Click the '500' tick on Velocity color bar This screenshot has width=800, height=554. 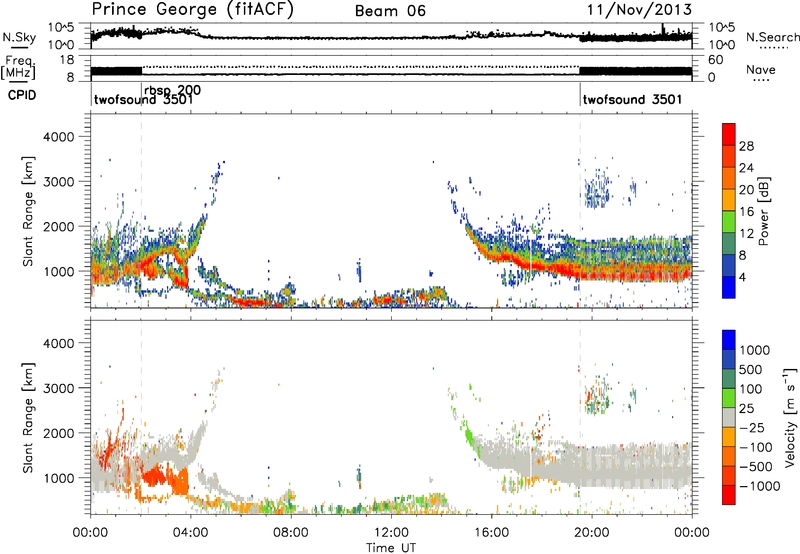[751, 369]
